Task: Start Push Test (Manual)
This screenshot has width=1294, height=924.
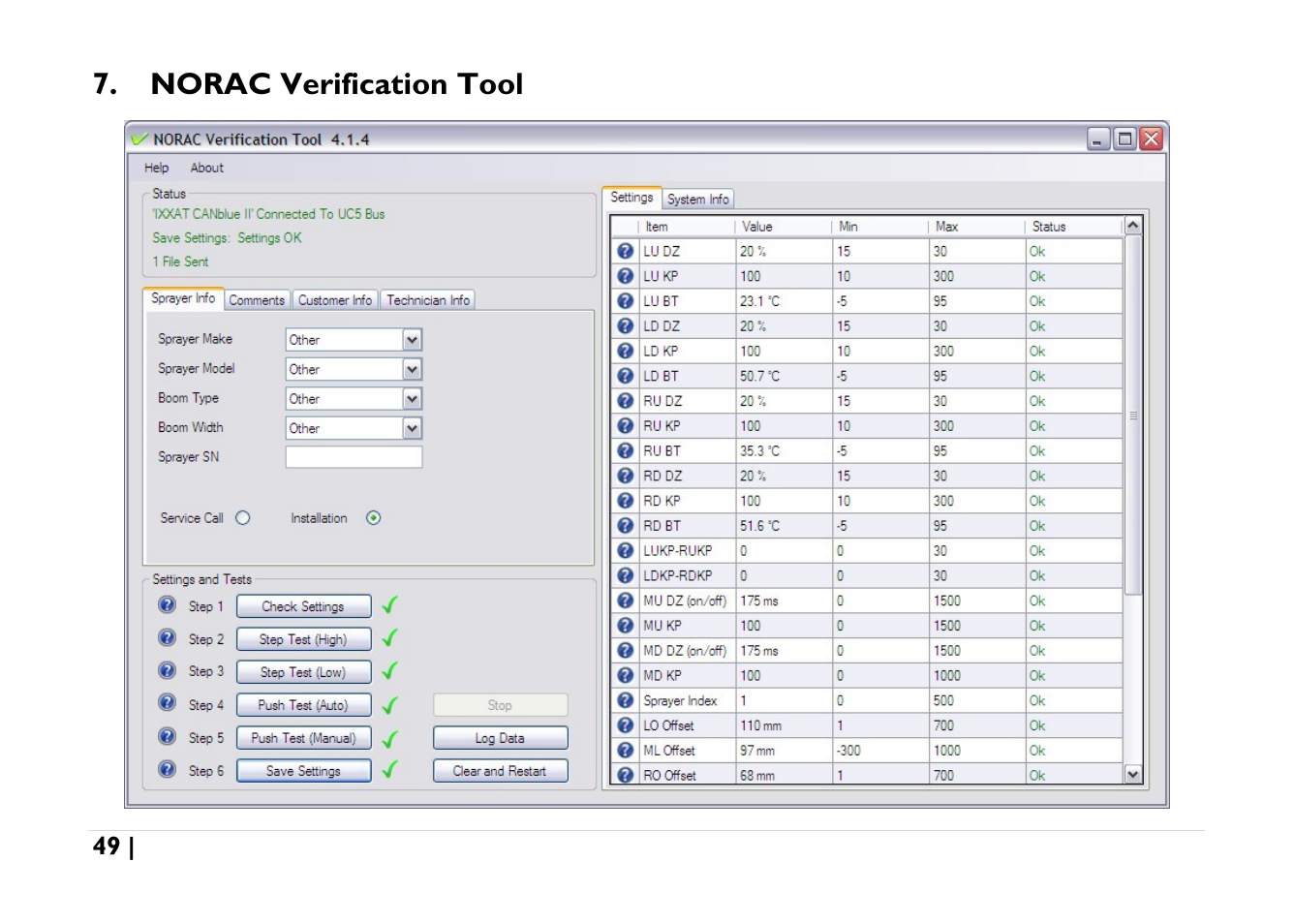Action: (x=303, y=738)
